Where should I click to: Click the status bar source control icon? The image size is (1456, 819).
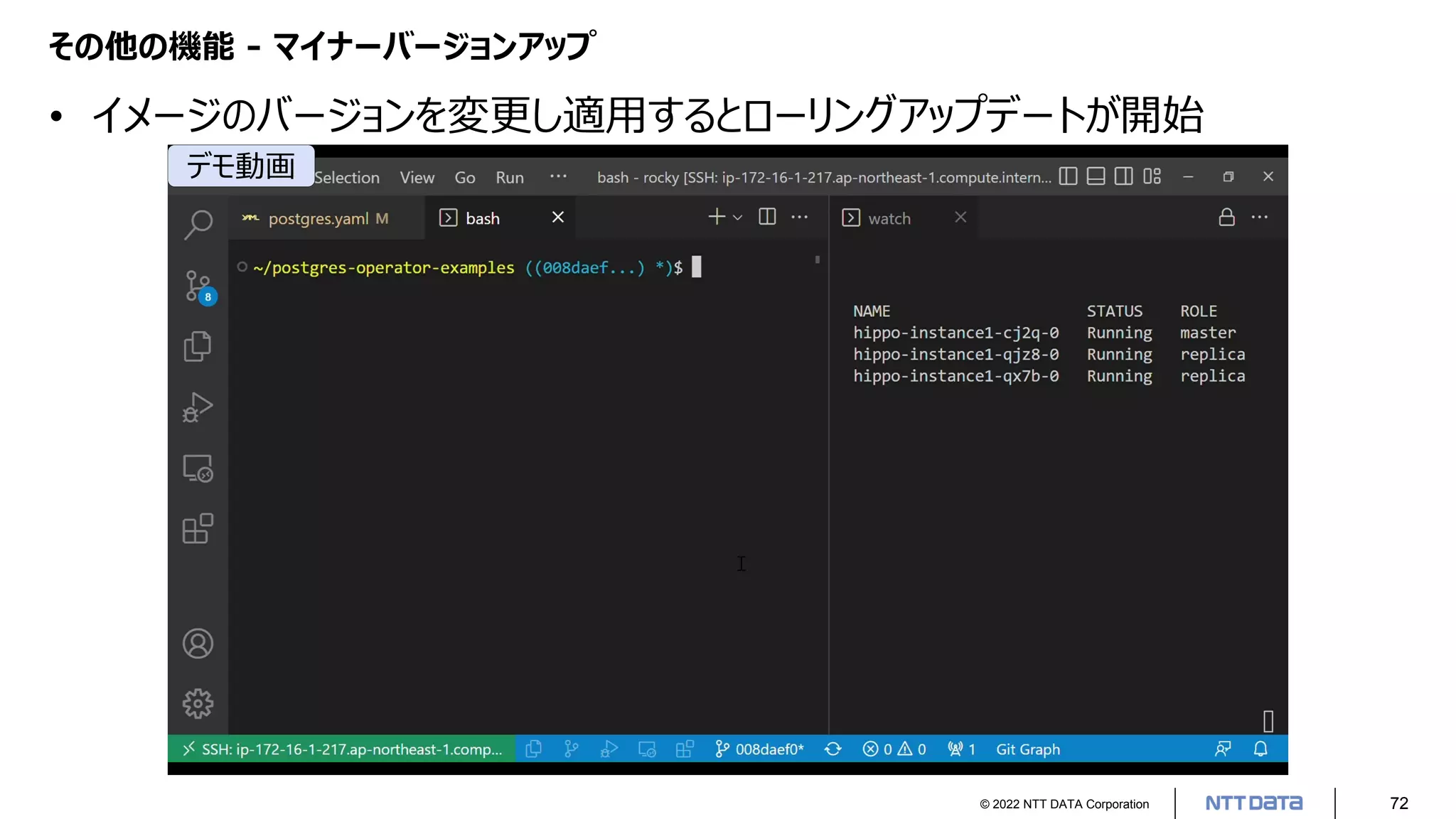(571, 749)
